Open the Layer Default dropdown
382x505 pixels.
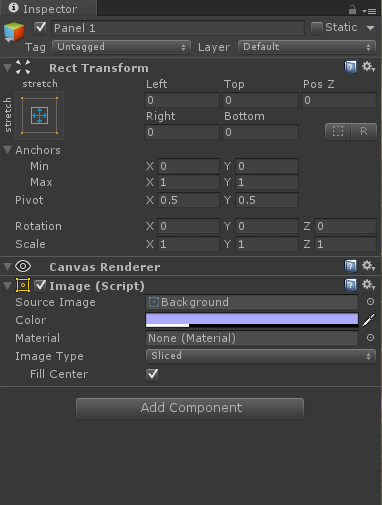pos(307,47)
